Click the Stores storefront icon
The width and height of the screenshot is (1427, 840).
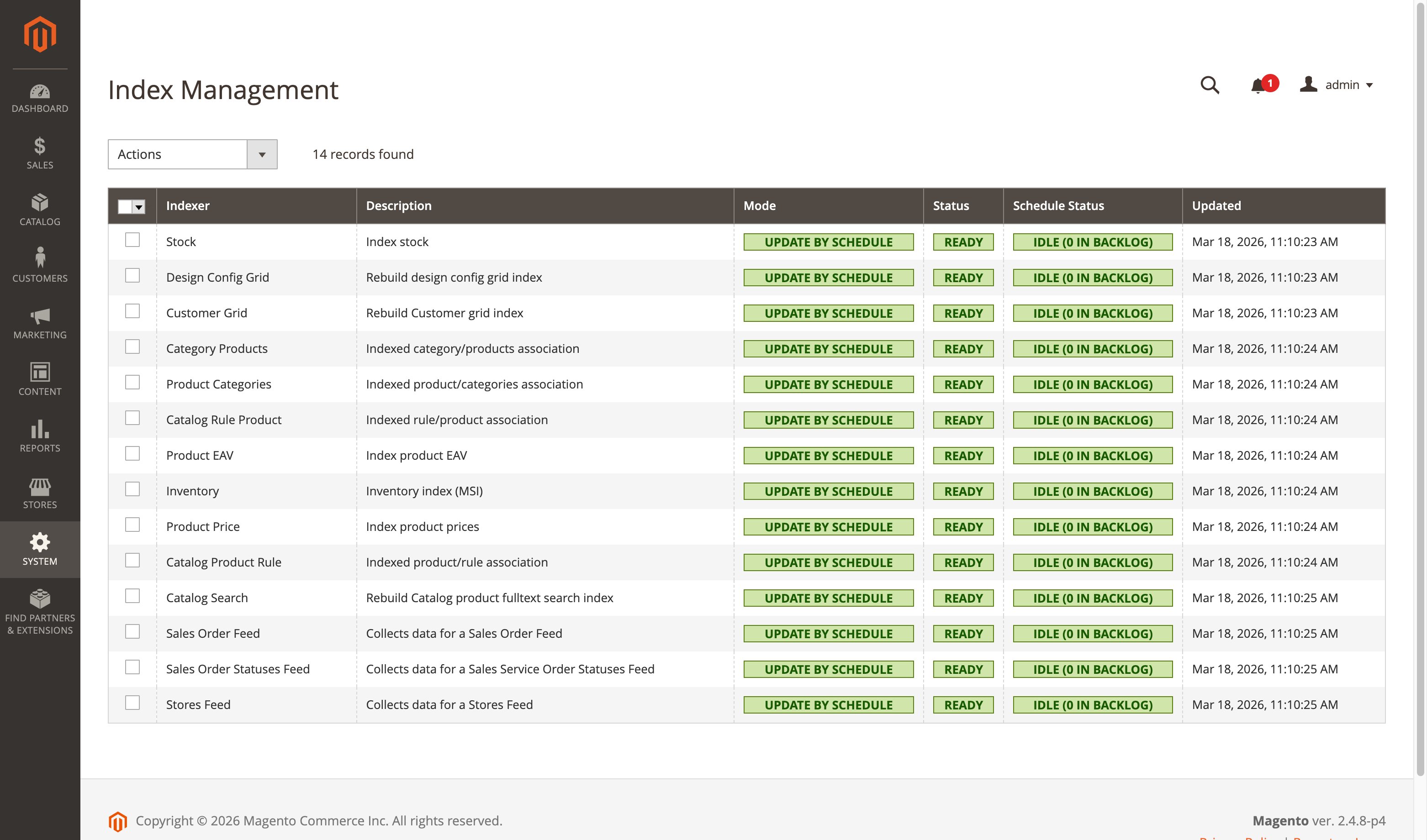40,488
